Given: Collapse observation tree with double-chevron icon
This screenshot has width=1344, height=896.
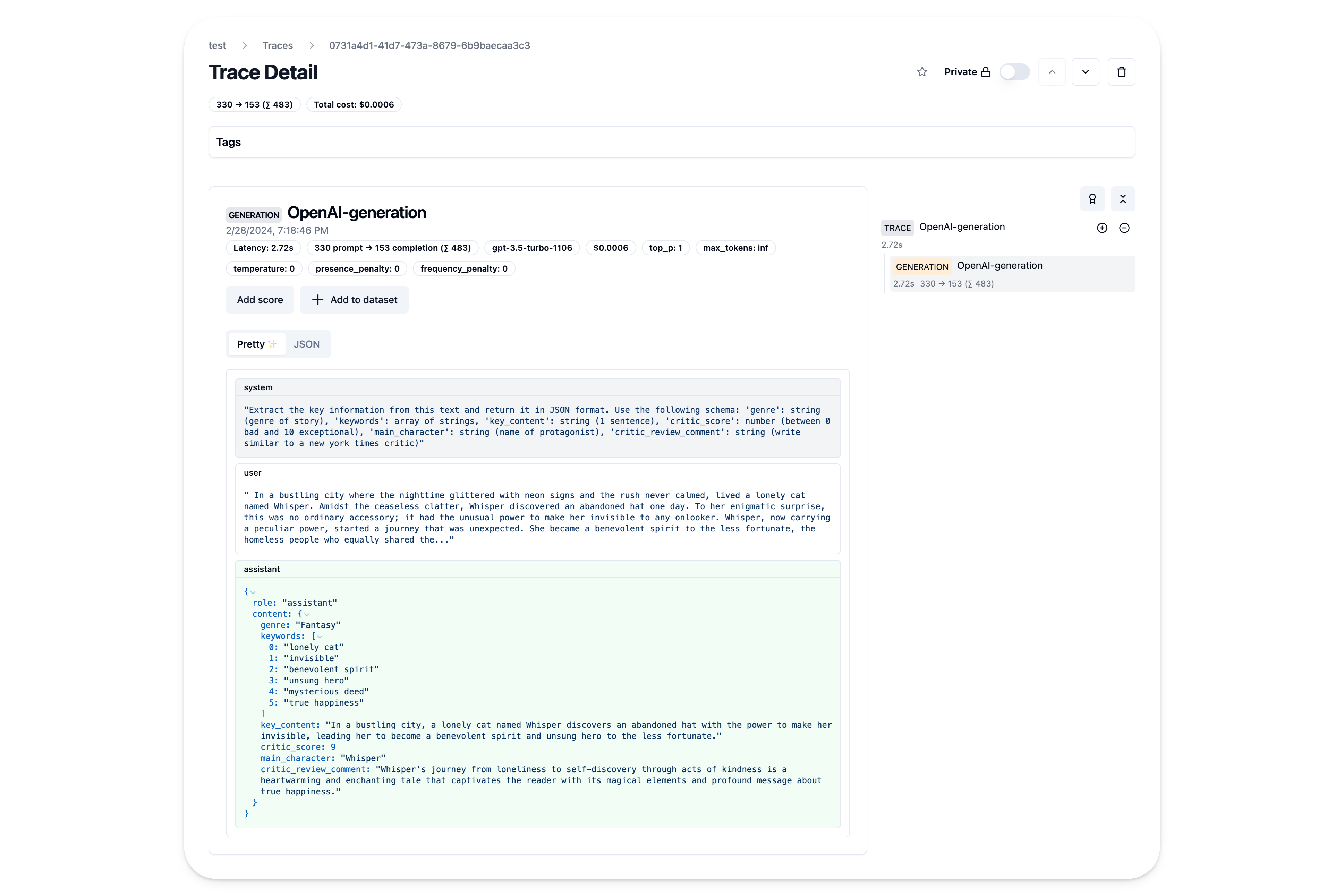Looking at the screenshot, I should click(1123, 199).
